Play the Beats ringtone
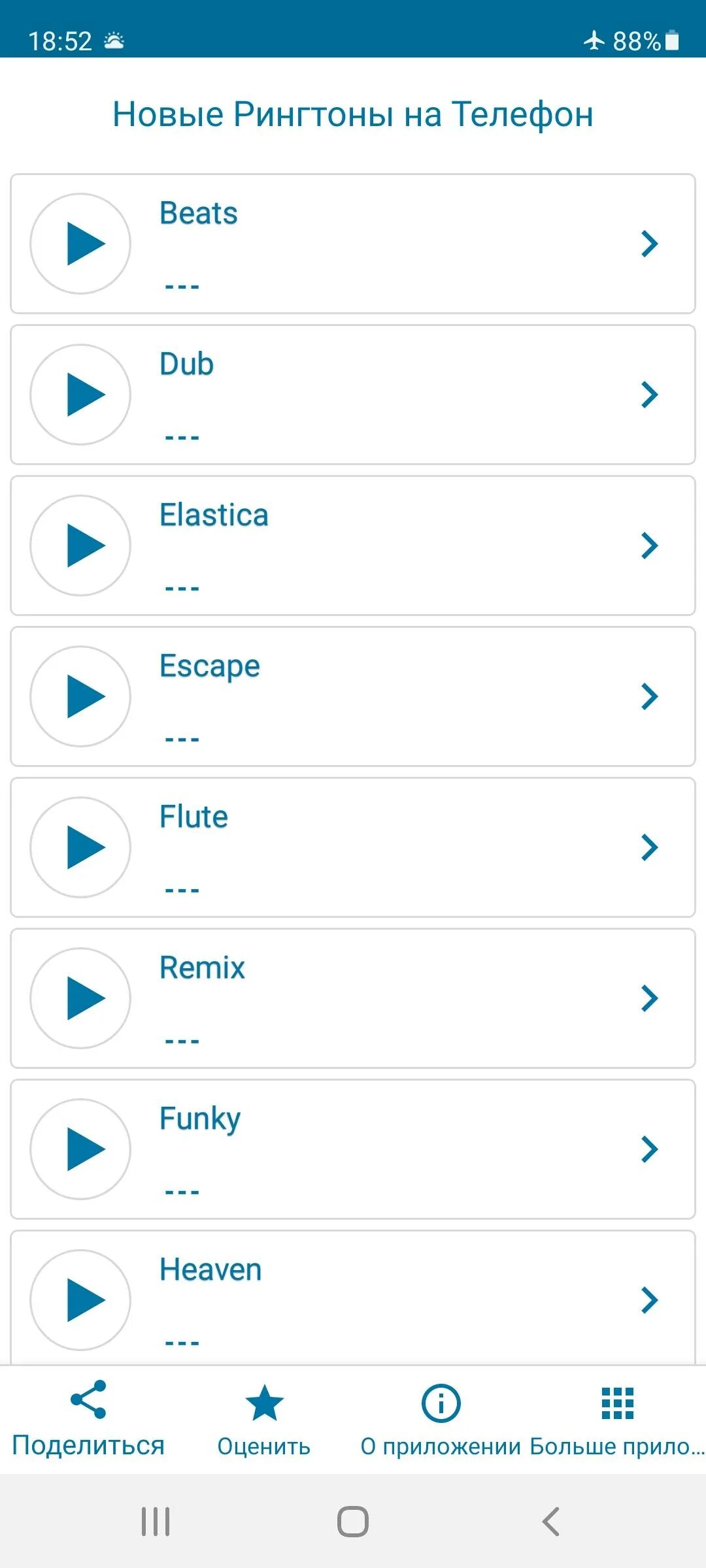Viewport: 706px width, 1568px height. (x=80, y=244)
